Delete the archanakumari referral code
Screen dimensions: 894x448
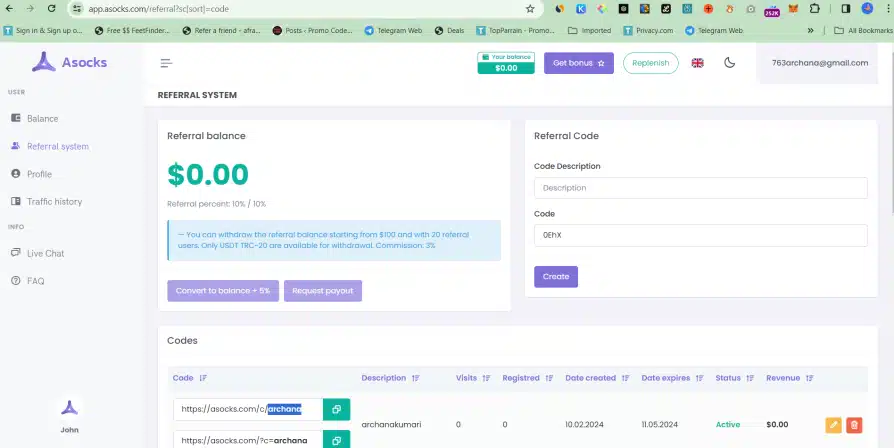point(854,425)
